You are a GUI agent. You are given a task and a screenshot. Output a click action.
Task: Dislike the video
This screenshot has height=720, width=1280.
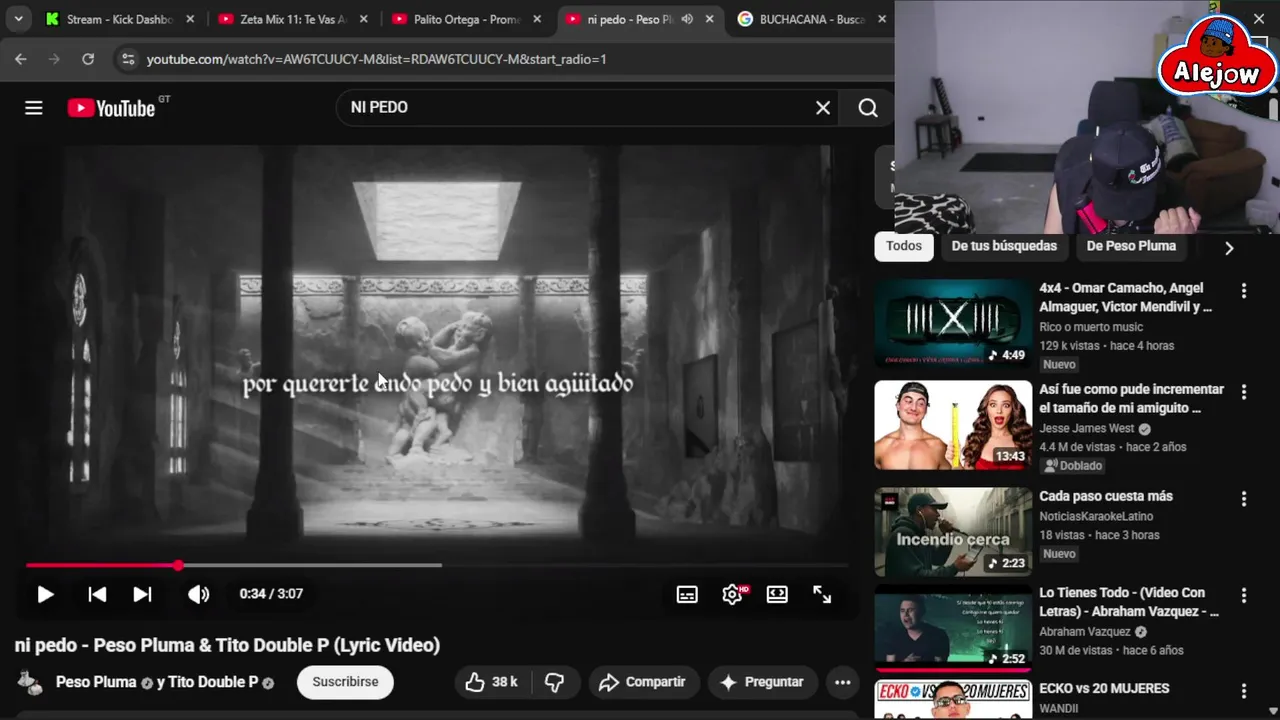point(554,682)
